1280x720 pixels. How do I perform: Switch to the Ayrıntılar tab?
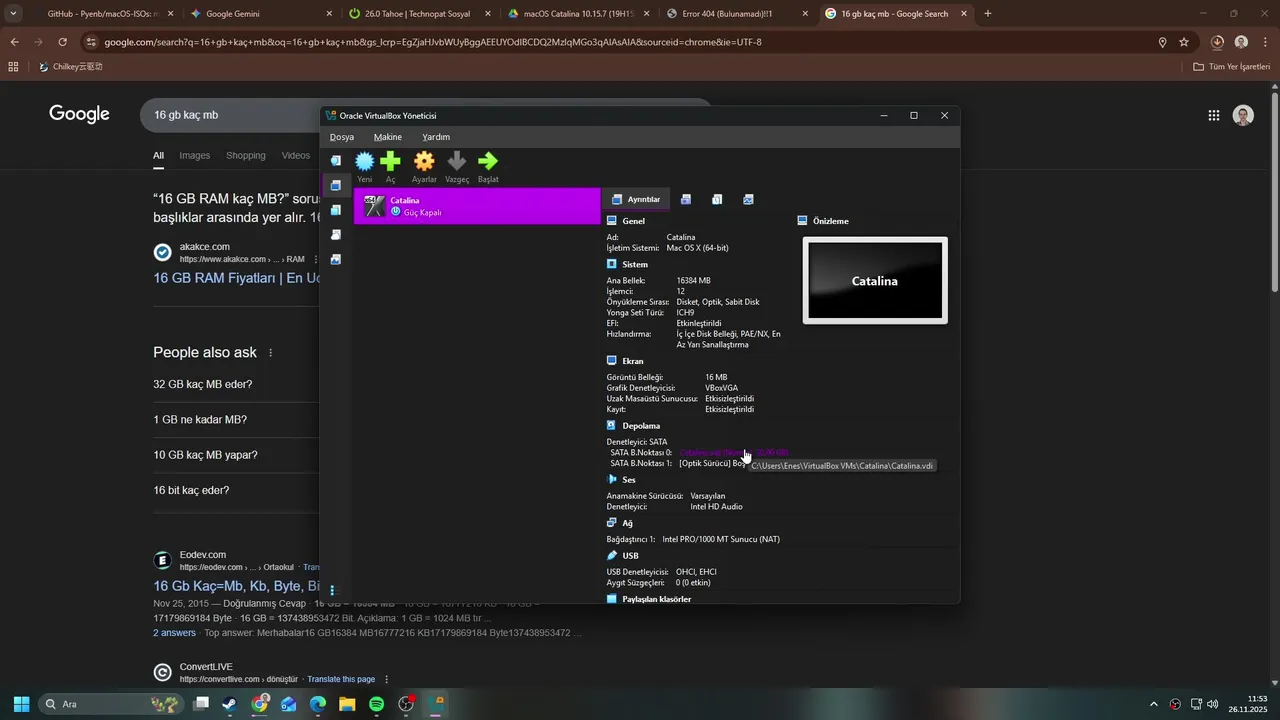click(x=636, y=199)
